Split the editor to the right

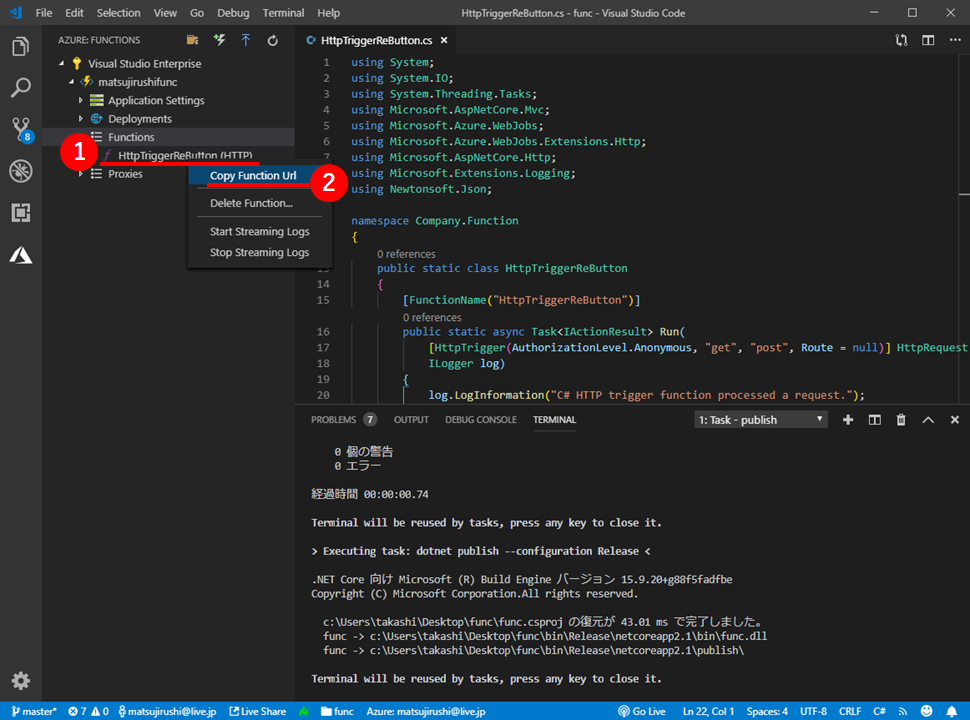point(928,40)
